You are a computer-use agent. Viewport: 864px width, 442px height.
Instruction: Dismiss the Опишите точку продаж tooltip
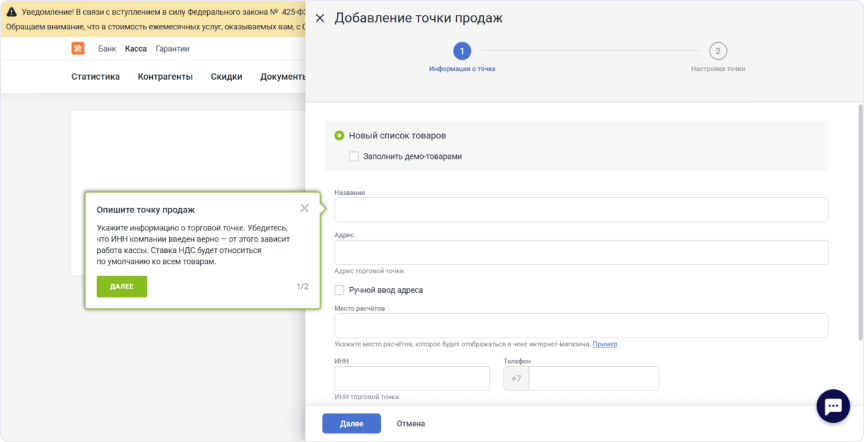tap(304, 208)
